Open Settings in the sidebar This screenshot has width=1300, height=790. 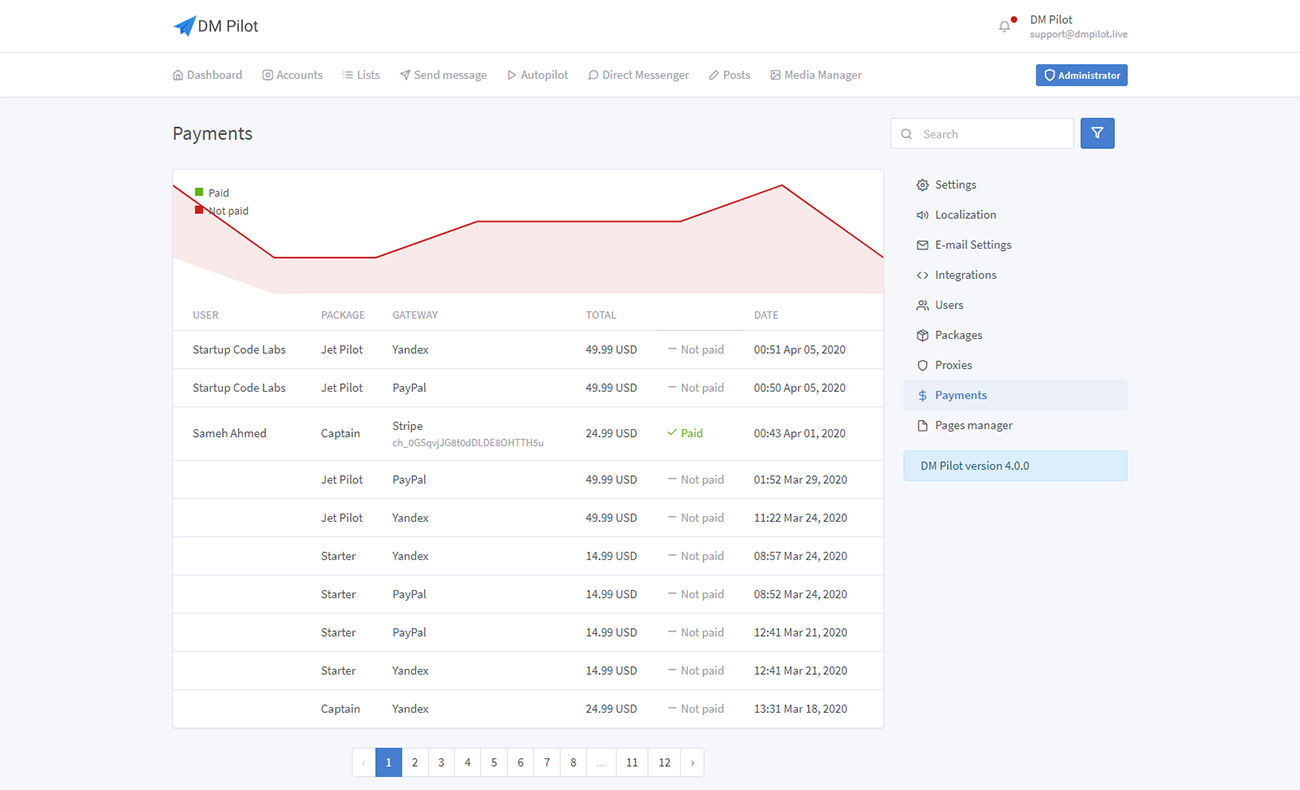pos(1015,185)
